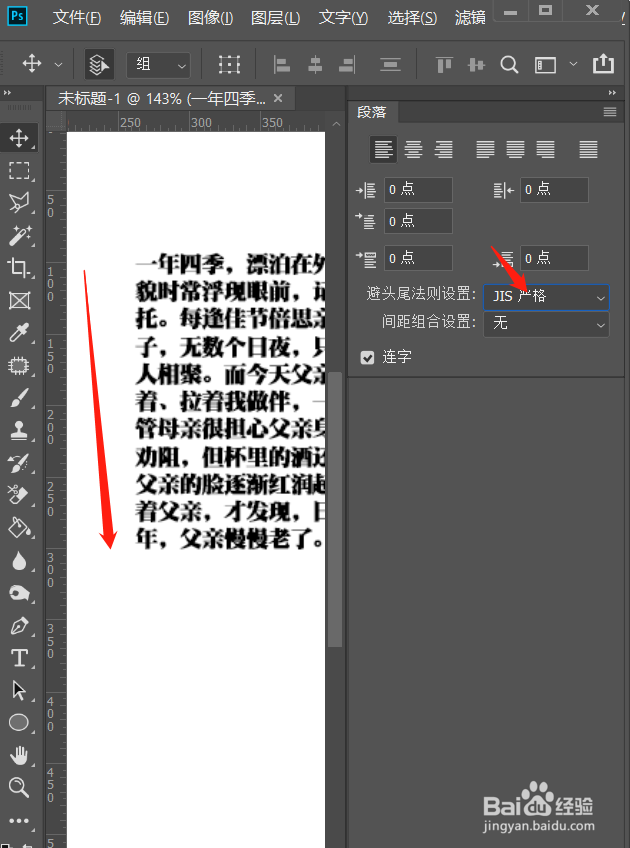Open the 避头尾法则设置 JIS 严格 dropdown

(x=546, y=297)
